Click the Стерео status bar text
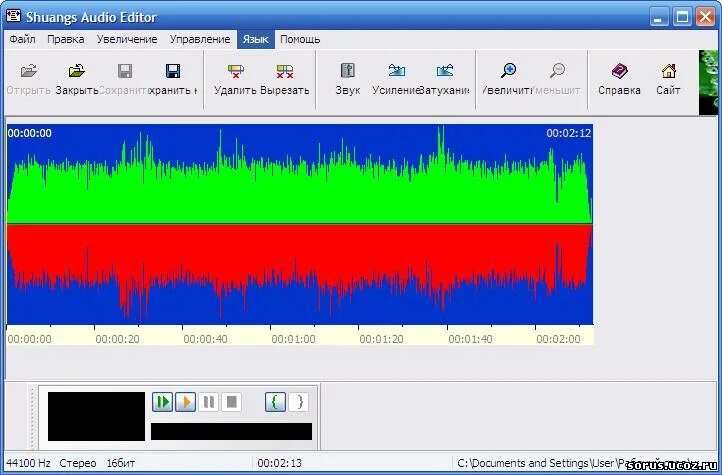Viewport: 722px width, 475px height. coord(78,463)
